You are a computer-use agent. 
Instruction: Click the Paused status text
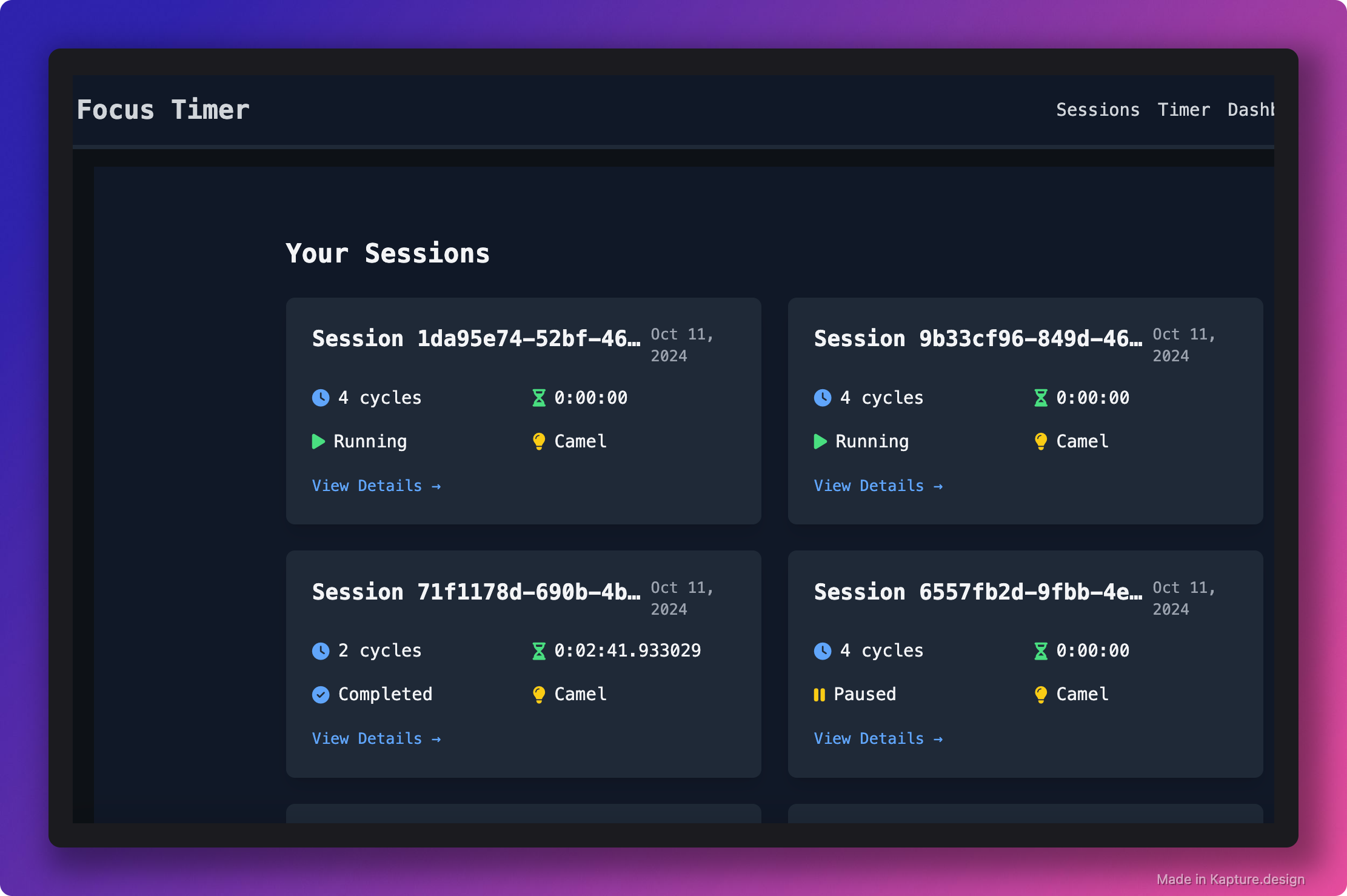[x=865, y=694]
